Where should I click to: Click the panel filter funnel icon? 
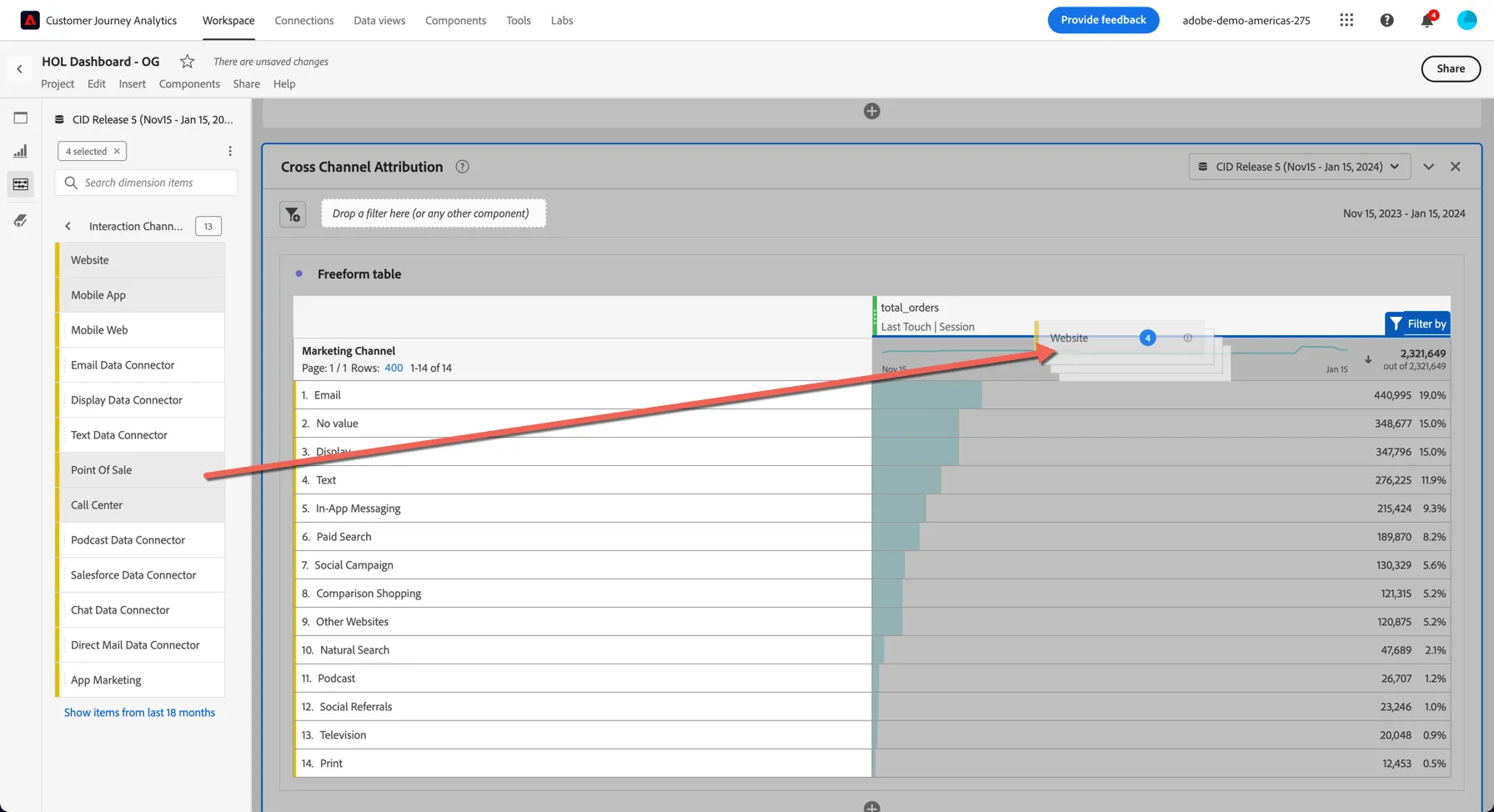point(293,214)
